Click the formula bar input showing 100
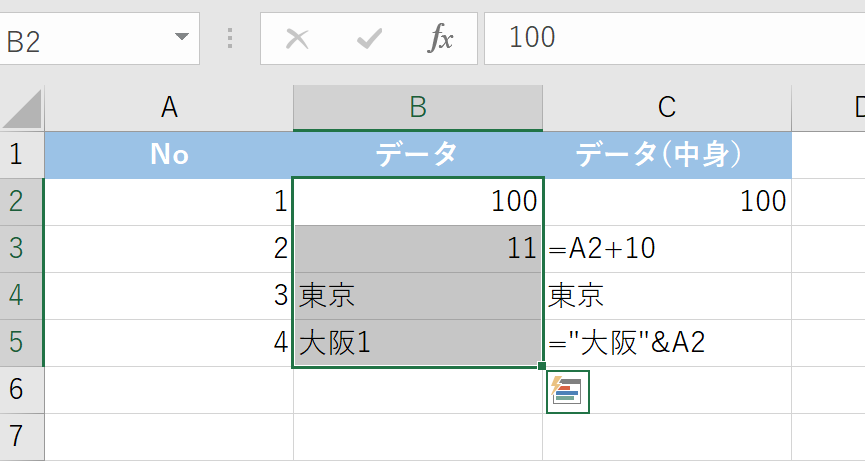 670,39
